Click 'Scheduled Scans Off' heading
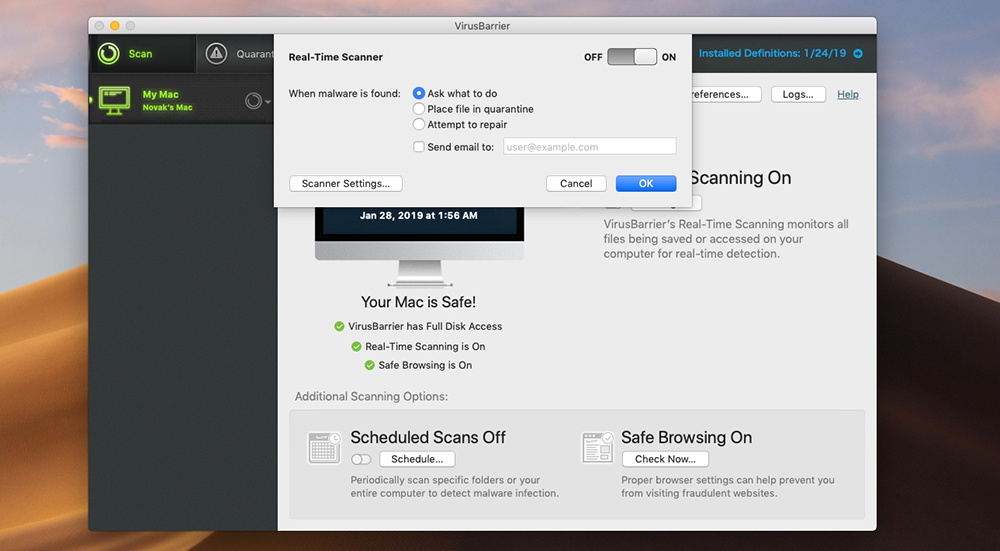The image size is (1000, 551). click(428, 437)
